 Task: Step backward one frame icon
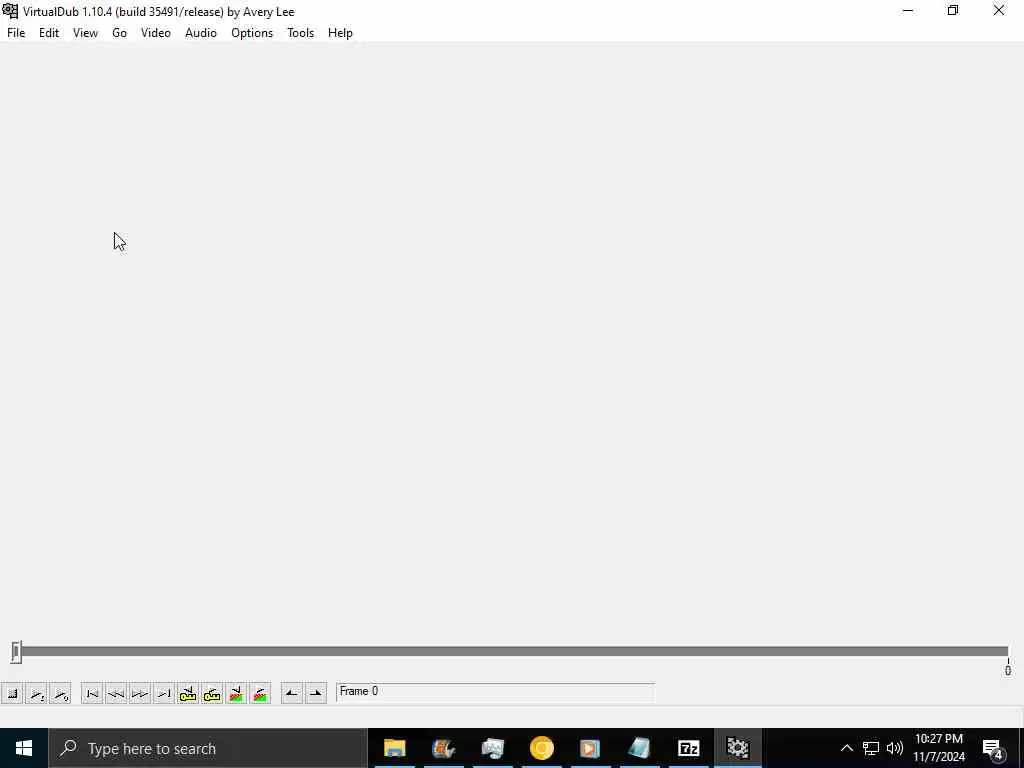click(116, 694)
